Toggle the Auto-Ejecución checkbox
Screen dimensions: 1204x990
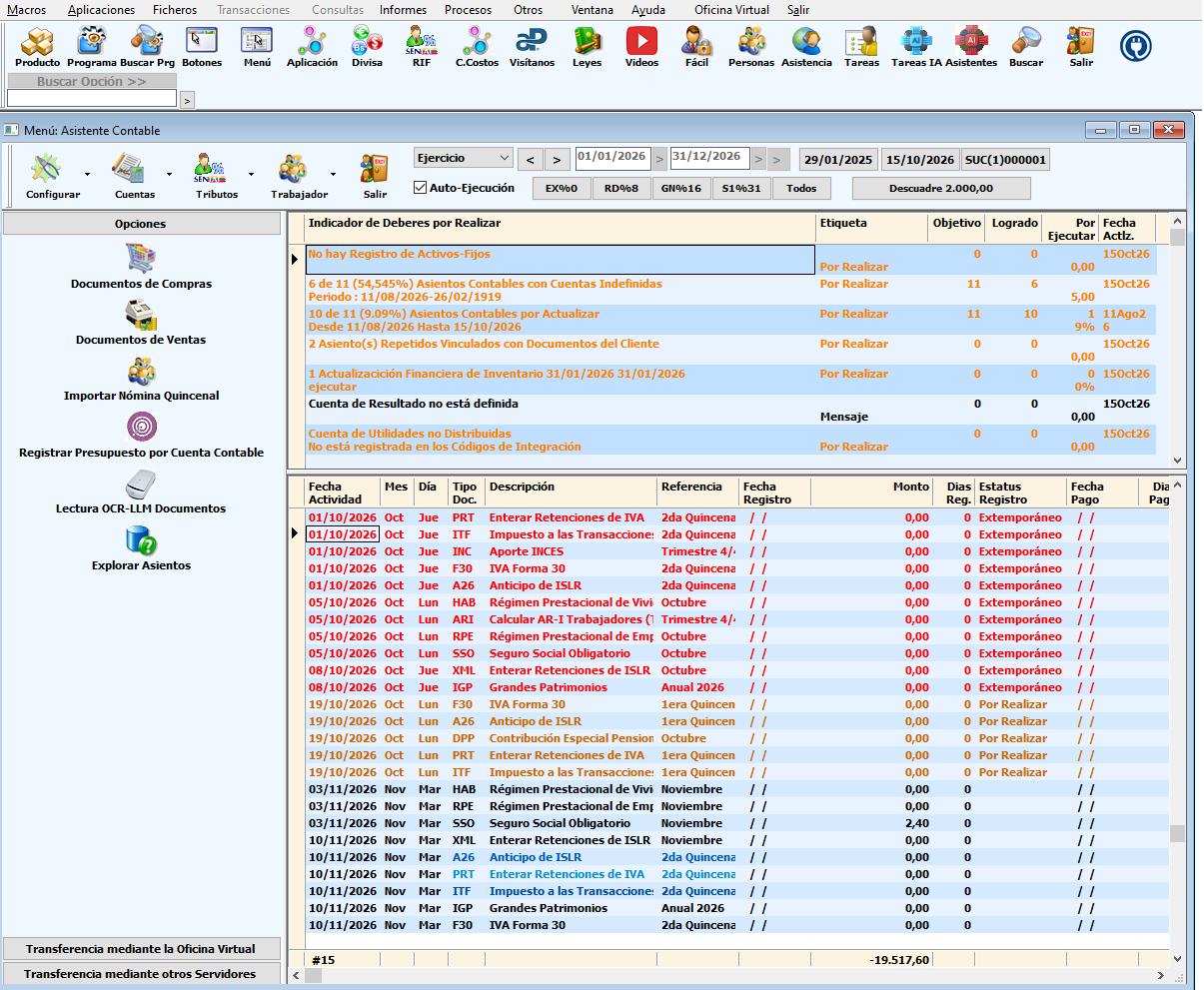coord(421,188)
